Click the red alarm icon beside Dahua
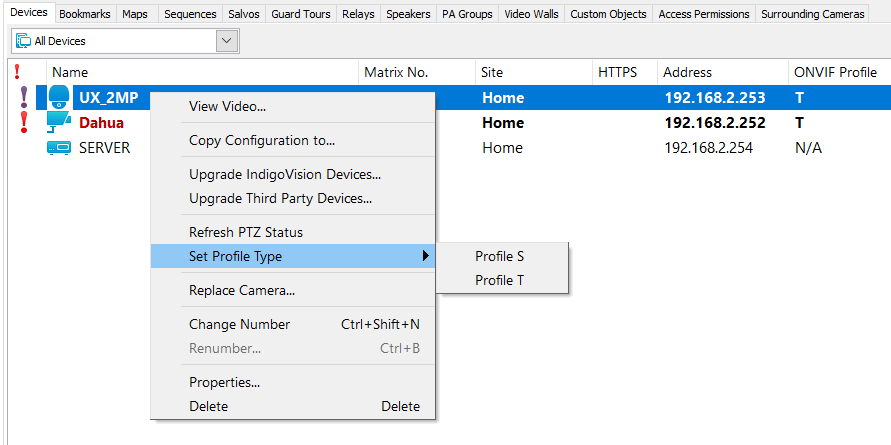The width and height of the screenshot is (891, 445). pyautogui.click(x=24, y=123)
